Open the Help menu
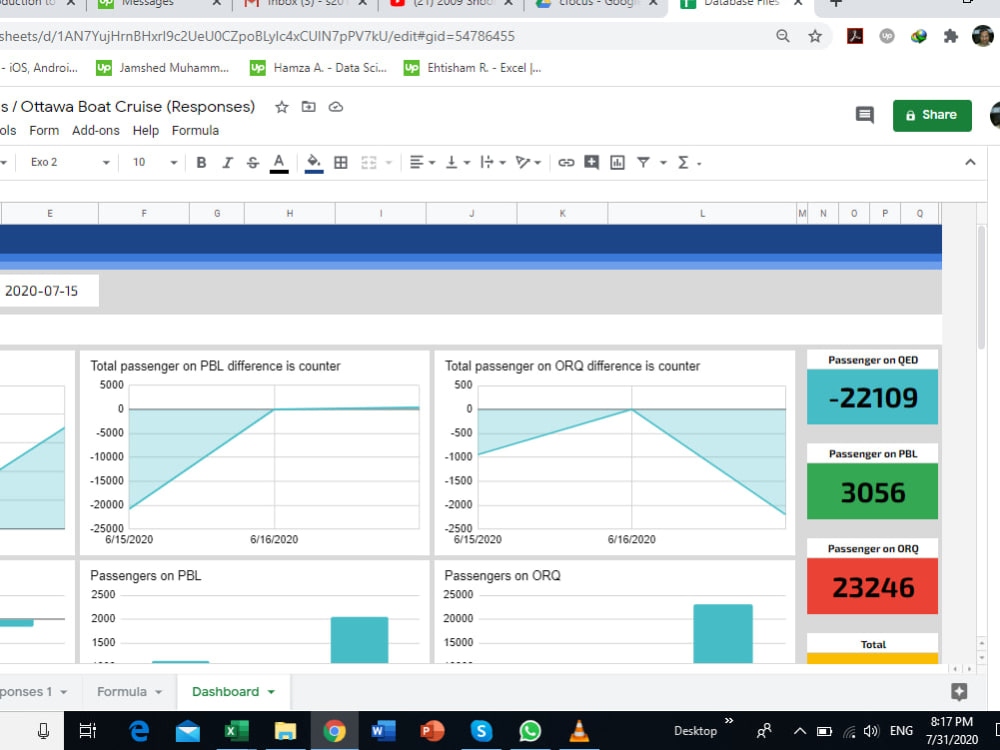 145,130
